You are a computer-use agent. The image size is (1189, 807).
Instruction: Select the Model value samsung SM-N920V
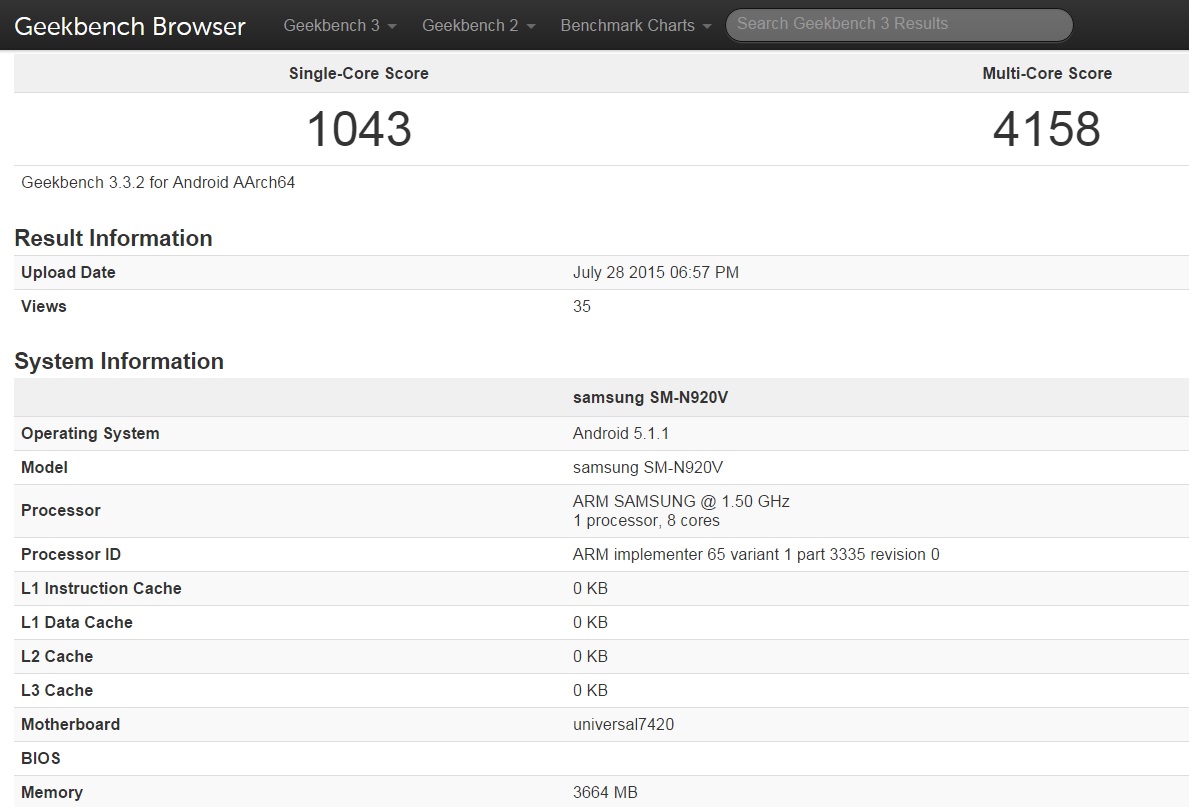click(x=648, y=467)
